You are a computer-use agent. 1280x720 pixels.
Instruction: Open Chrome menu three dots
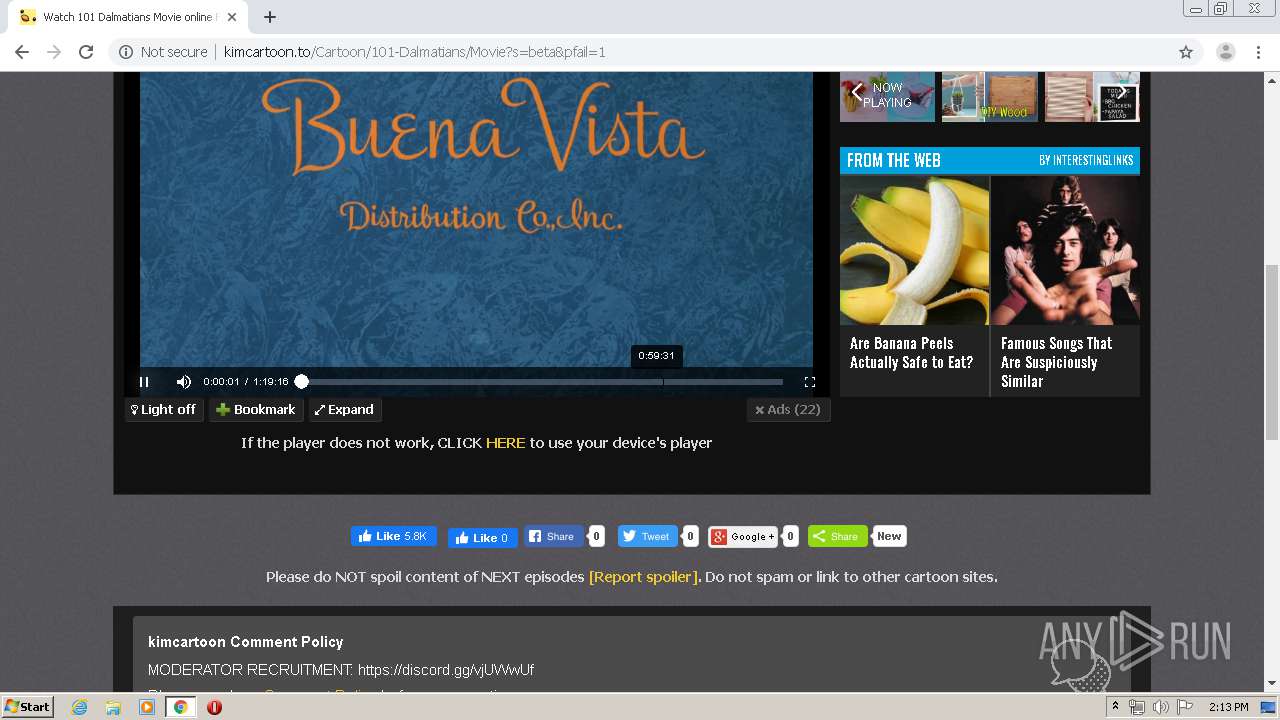point(1258,52)
